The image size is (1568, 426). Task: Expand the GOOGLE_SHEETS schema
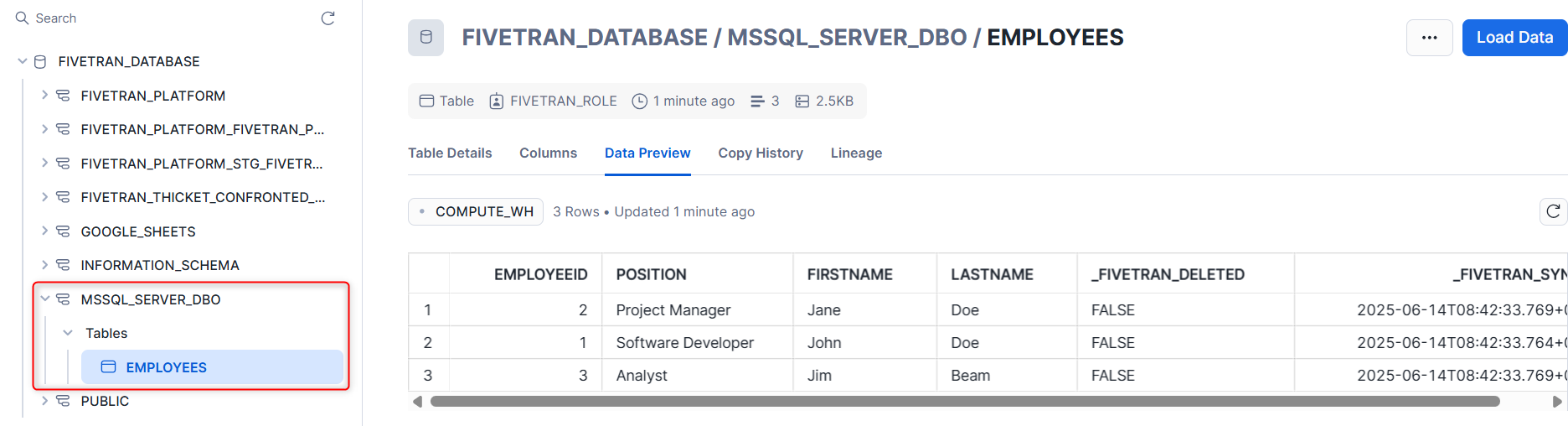point(44,231)
